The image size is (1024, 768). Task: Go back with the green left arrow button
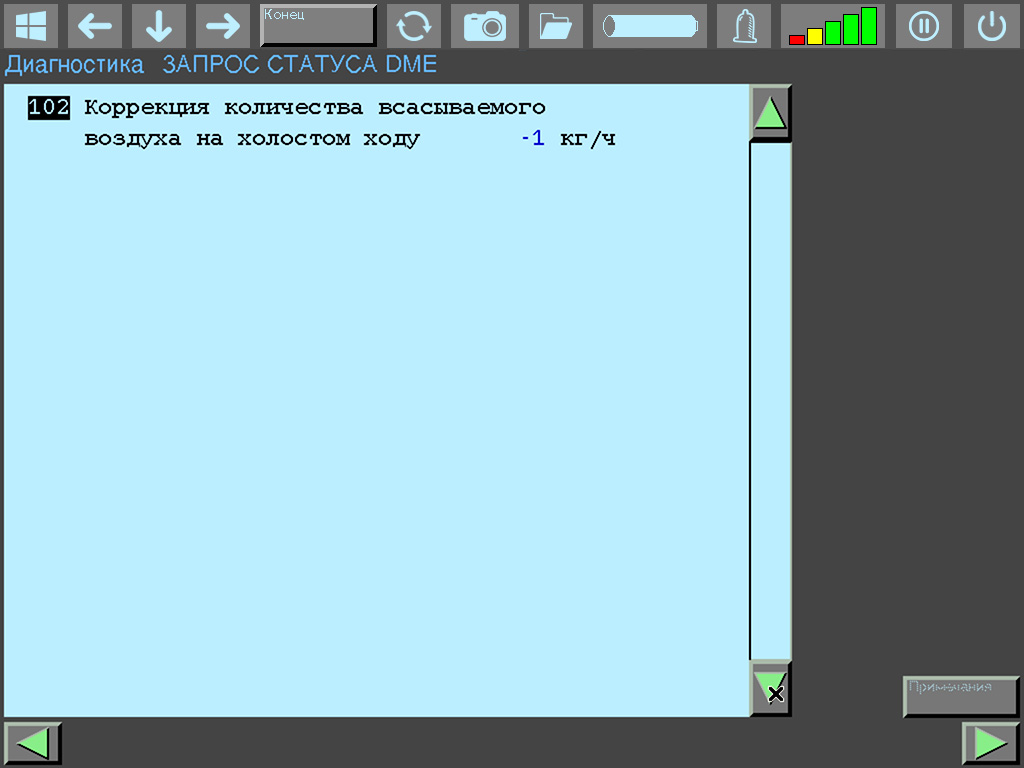33,742
